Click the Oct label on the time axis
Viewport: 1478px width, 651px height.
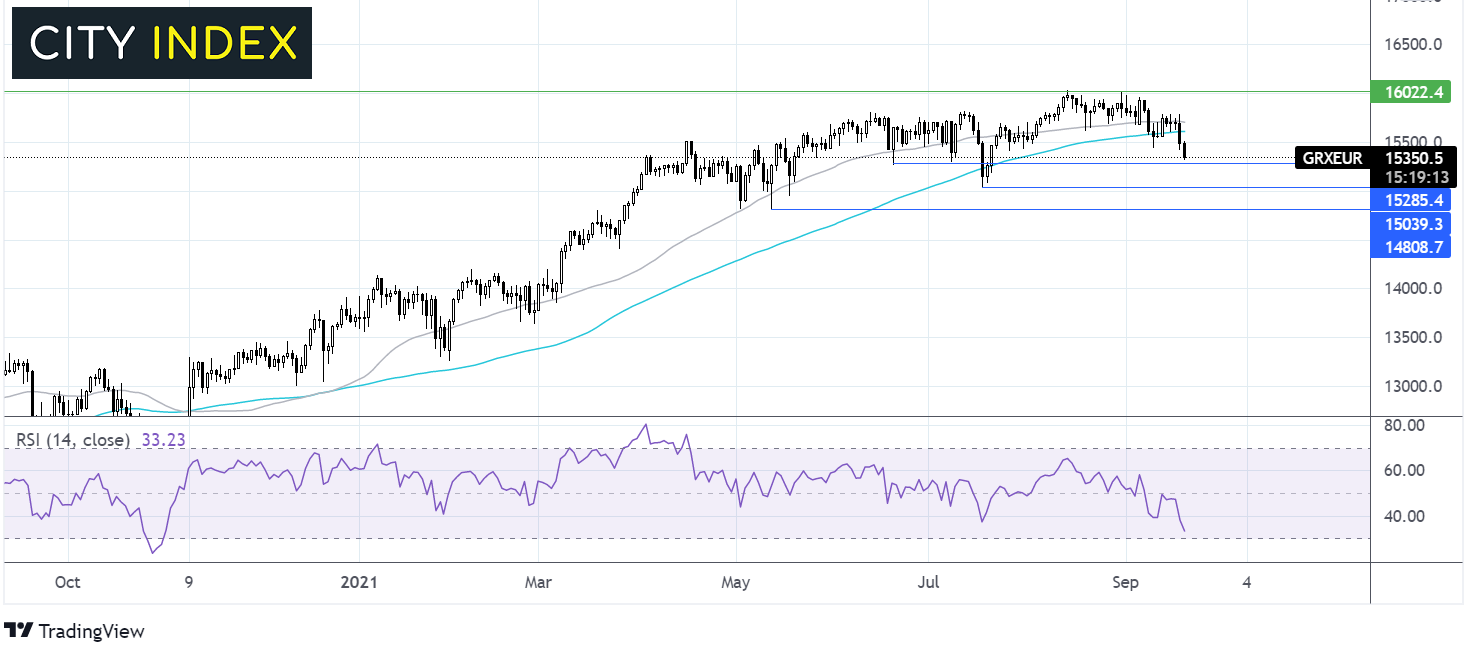click(x=67, y=581)
